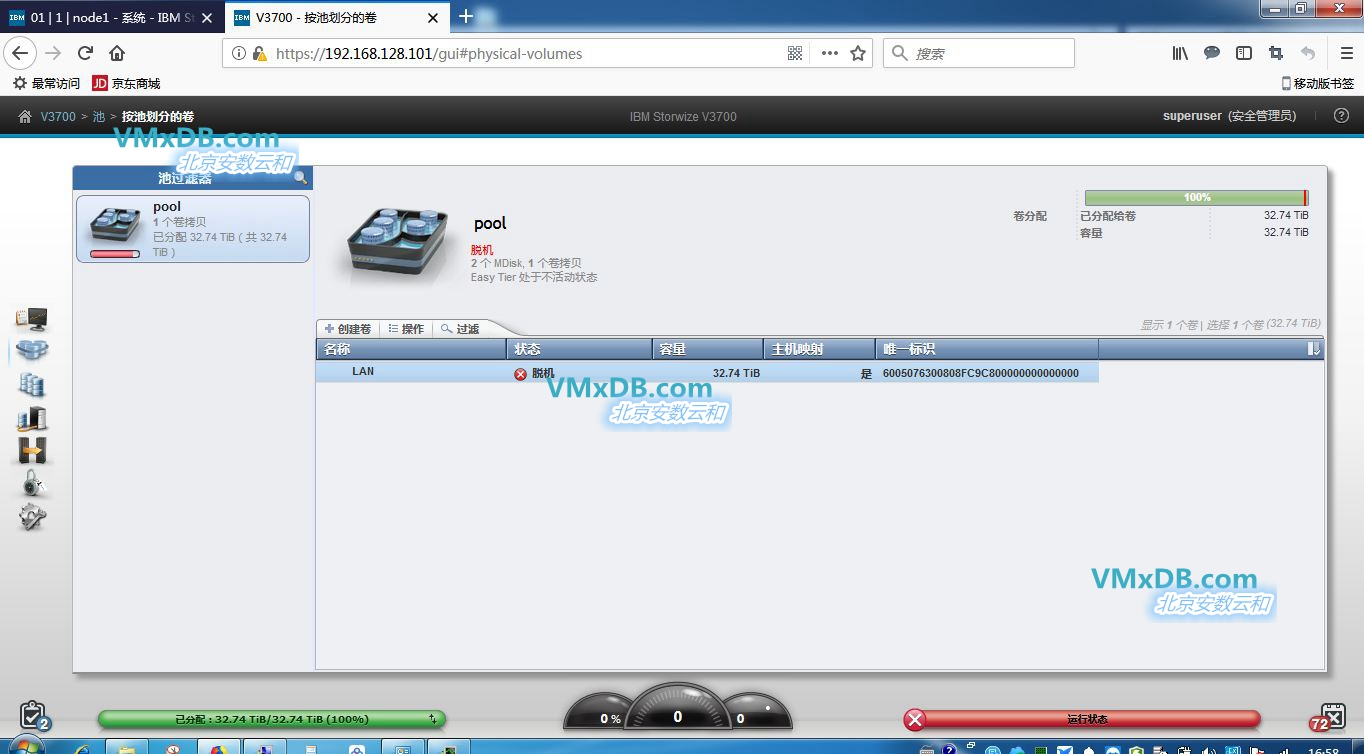1364x754 pixels.
Task: Open the help question mark icon
Action: pyautogui.click(x=1342, y=116)
